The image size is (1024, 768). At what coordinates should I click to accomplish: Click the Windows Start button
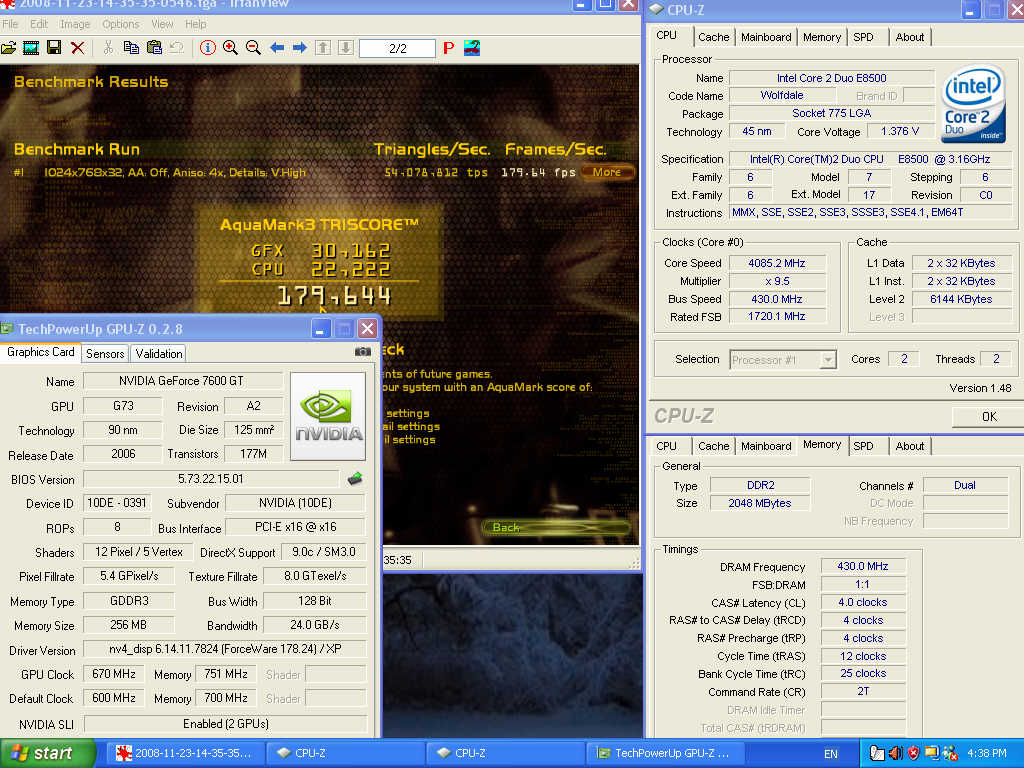pos(46,753)
